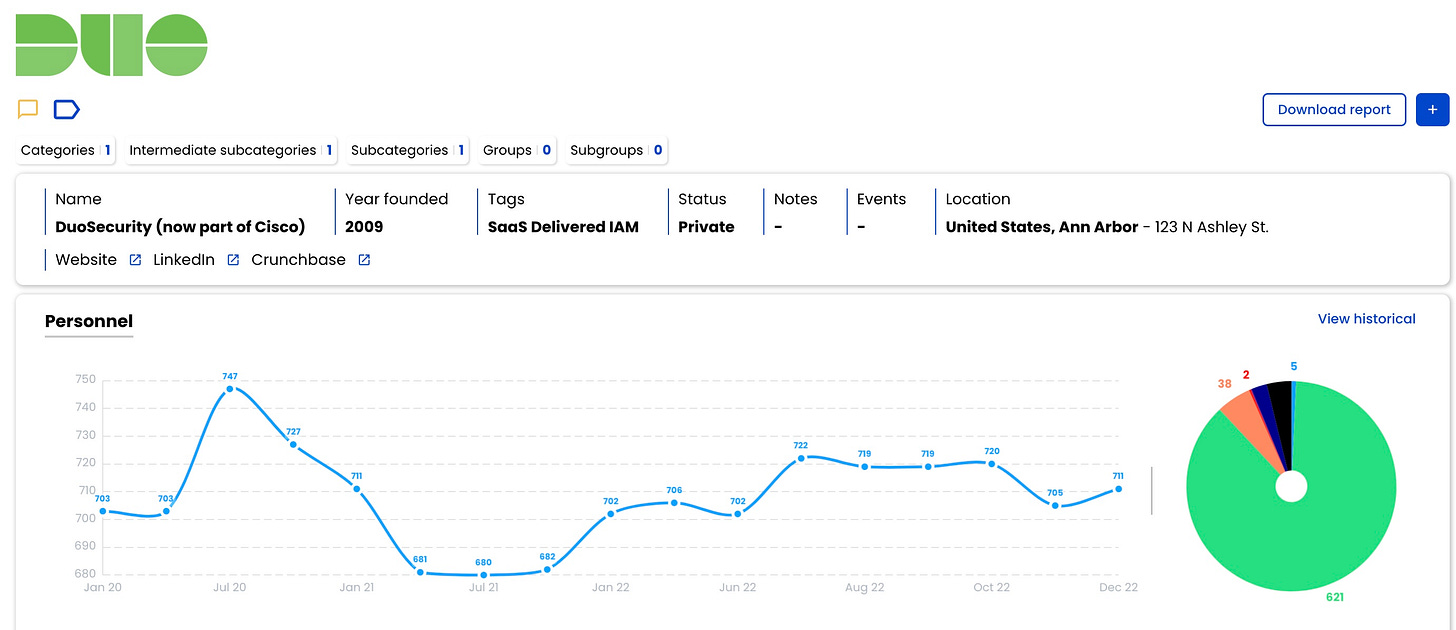Click company name DuoSecurity (now part of Cisco)
This screenshot has width=1456, height=630.
point(180,227)
